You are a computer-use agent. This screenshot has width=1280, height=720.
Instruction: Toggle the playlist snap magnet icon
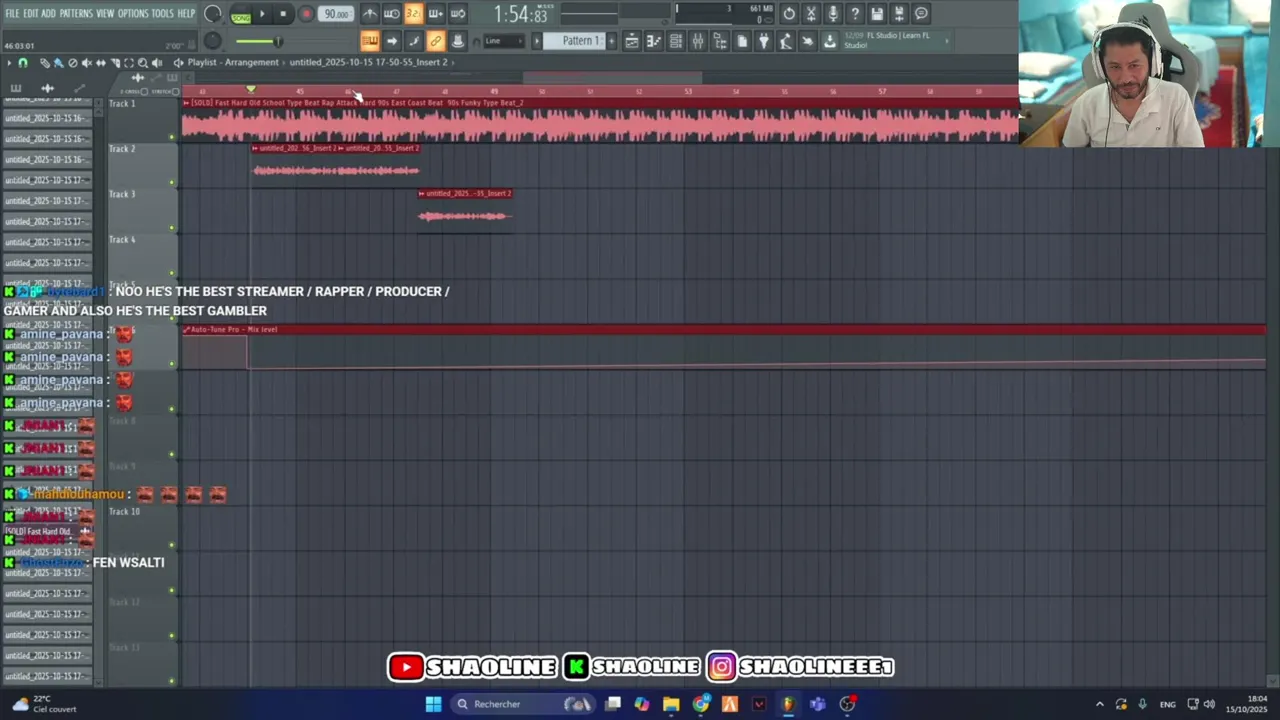click(23, 63)
